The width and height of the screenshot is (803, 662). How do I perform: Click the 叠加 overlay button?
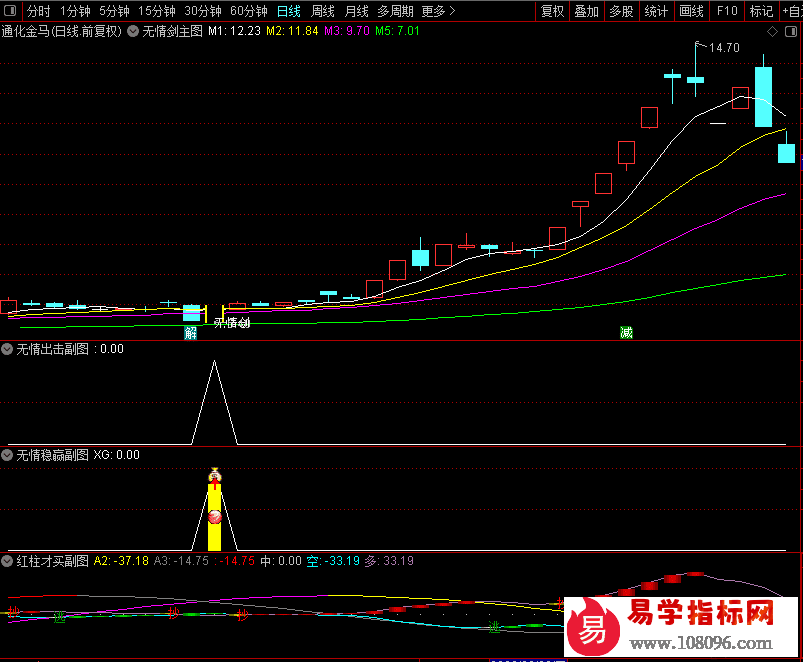pyautogui.click(x=587, y=11)
